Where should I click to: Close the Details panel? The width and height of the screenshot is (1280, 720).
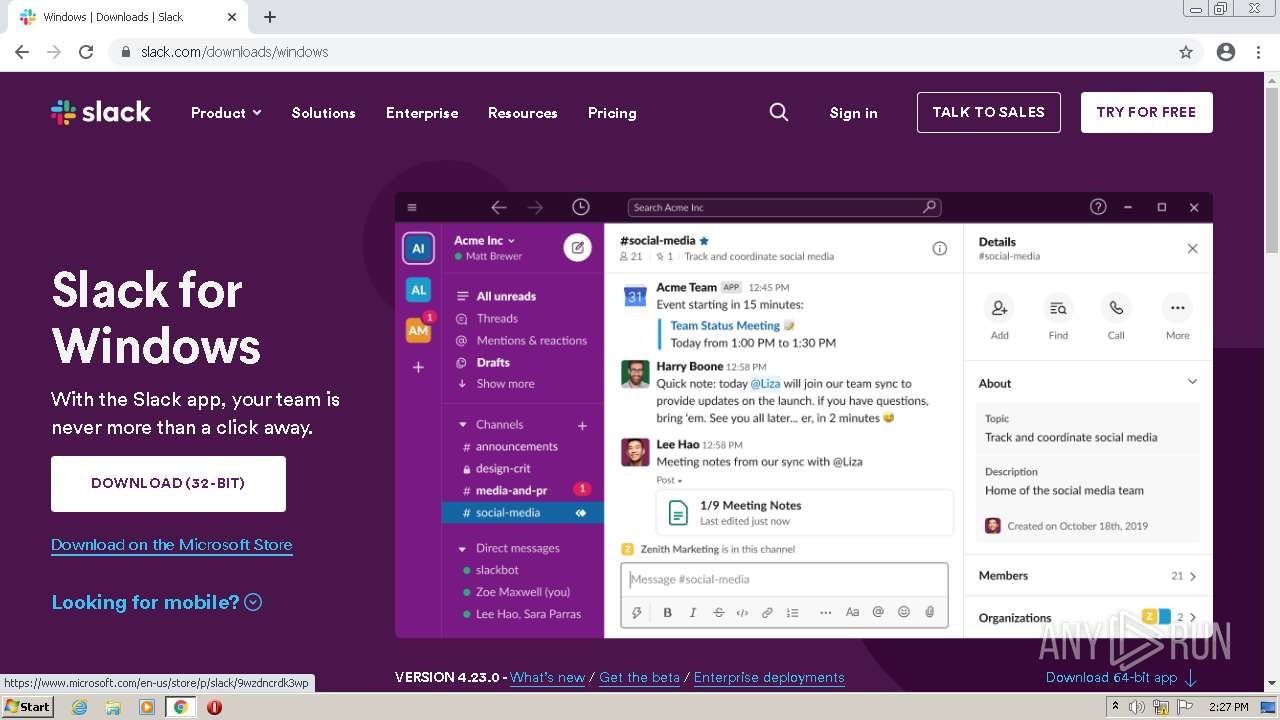pyautogui.click(x=1192, y=248)
